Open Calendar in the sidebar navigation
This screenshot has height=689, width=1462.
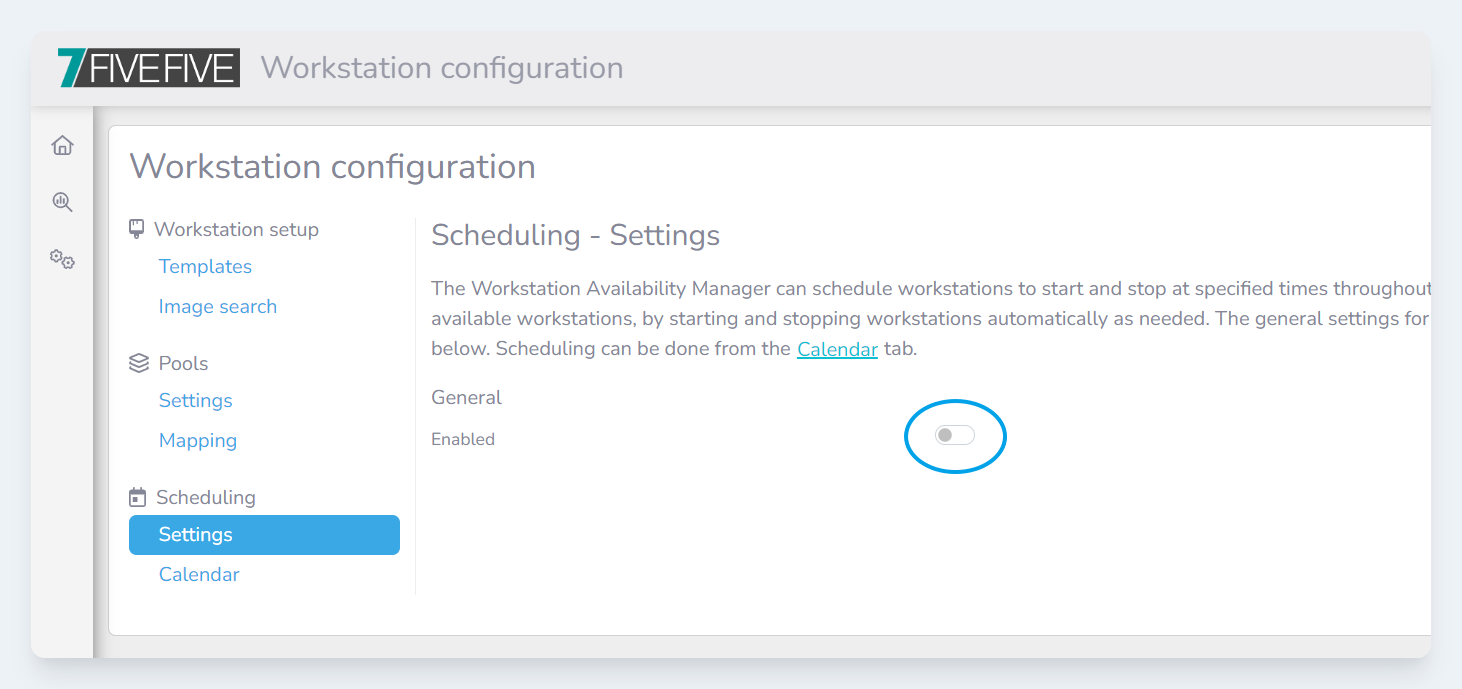click(x=199, y=574)
